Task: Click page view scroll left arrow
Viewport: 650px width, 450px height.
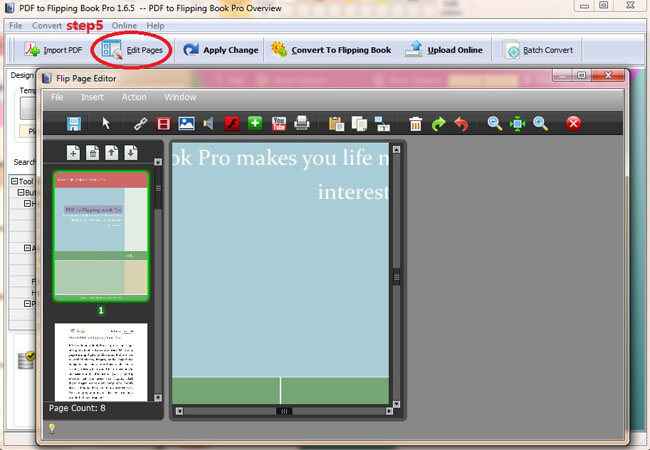Action: (179, 411)
